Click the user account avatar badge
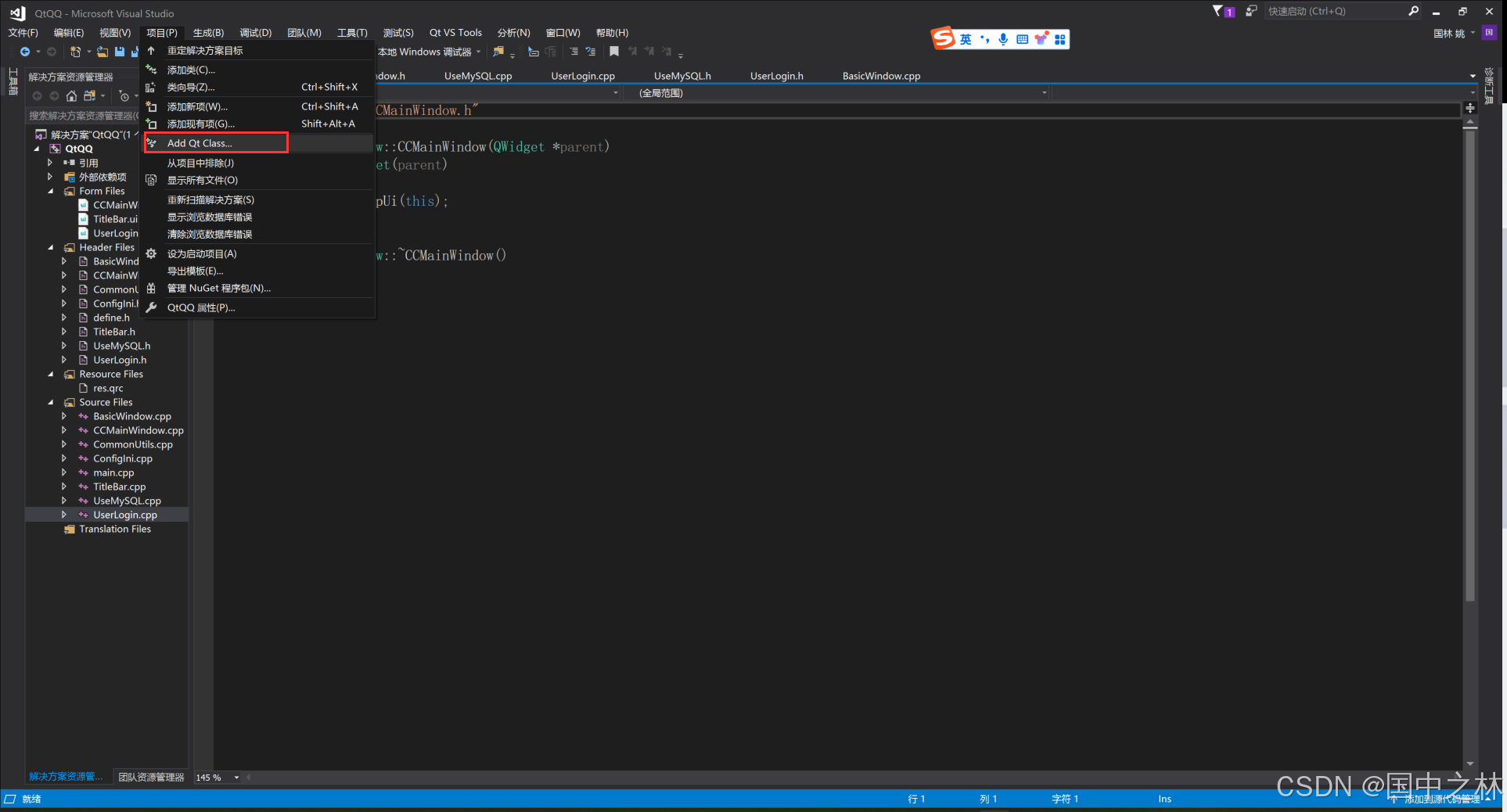This screenshot has width=1507, height=812. [x=1490, y=32]
